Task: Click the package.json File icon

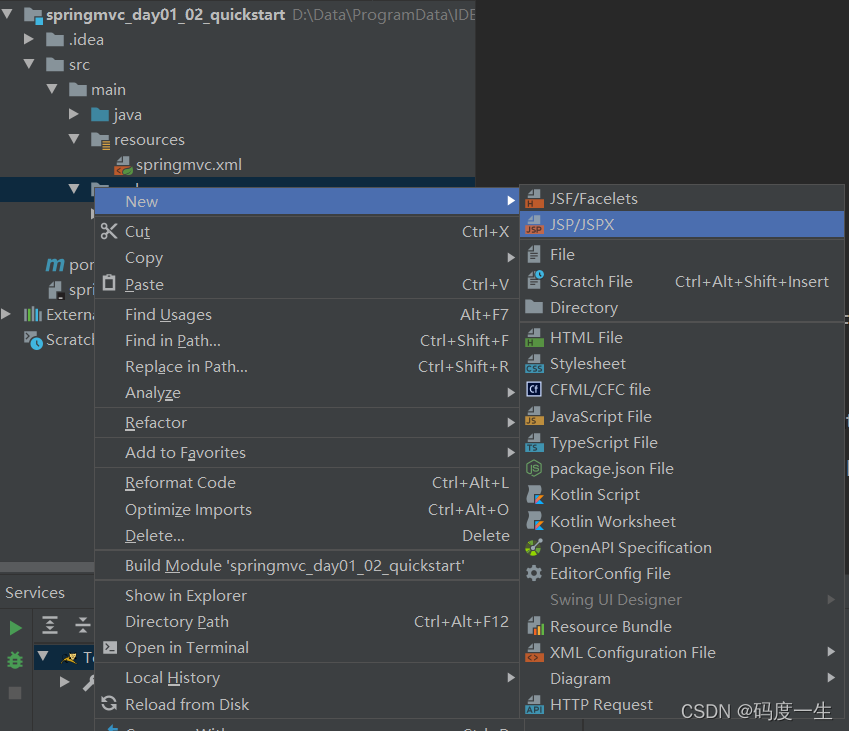Action: pyautogui.click(x=534, y=468)
